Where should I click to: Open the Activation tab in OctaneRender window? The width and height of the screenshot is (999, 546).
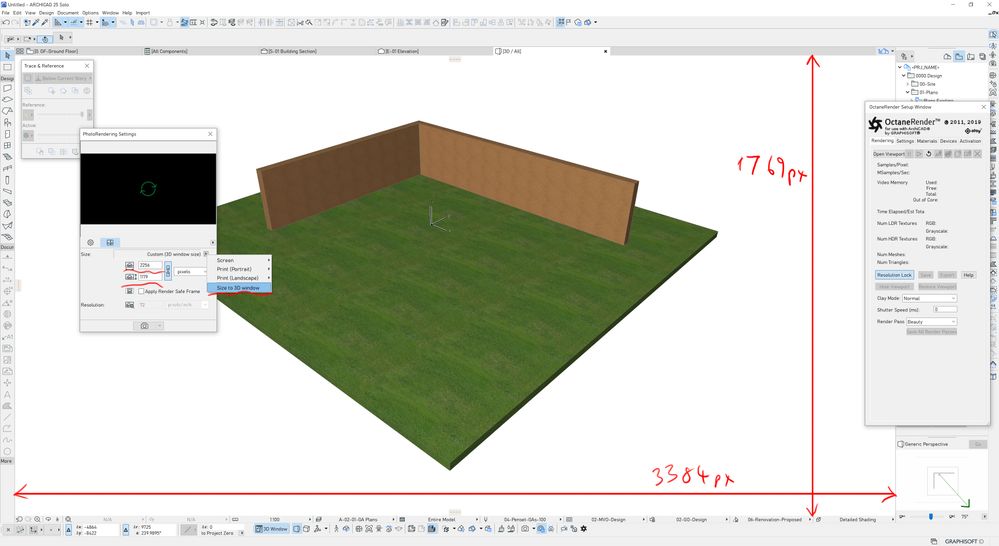pyautogui.click(x=970, y=141)
